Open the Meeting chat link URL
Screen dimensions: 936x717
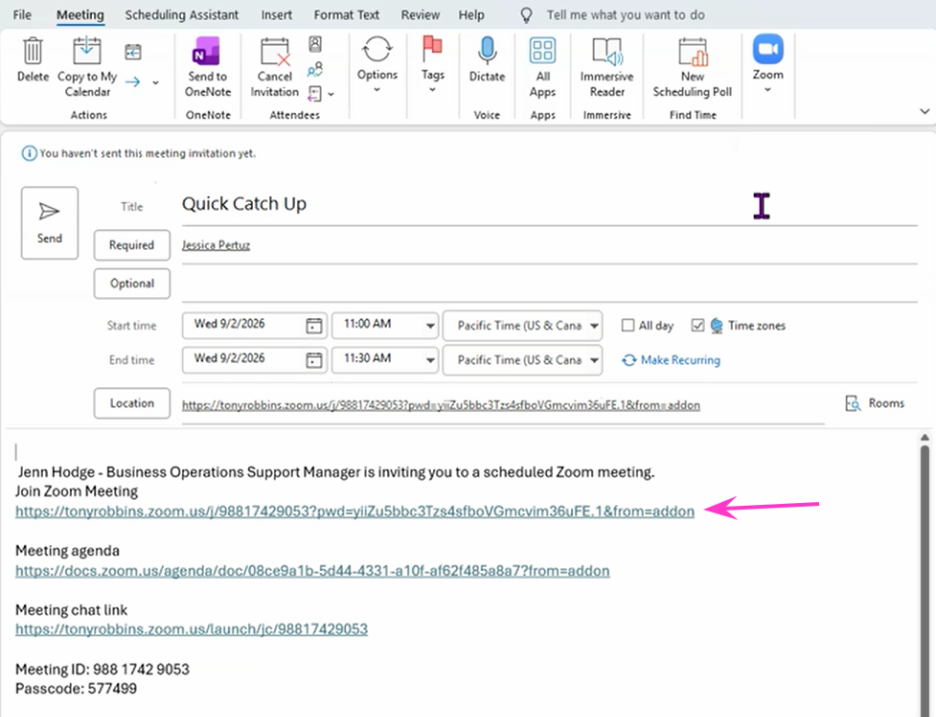(x=192, y=629)
